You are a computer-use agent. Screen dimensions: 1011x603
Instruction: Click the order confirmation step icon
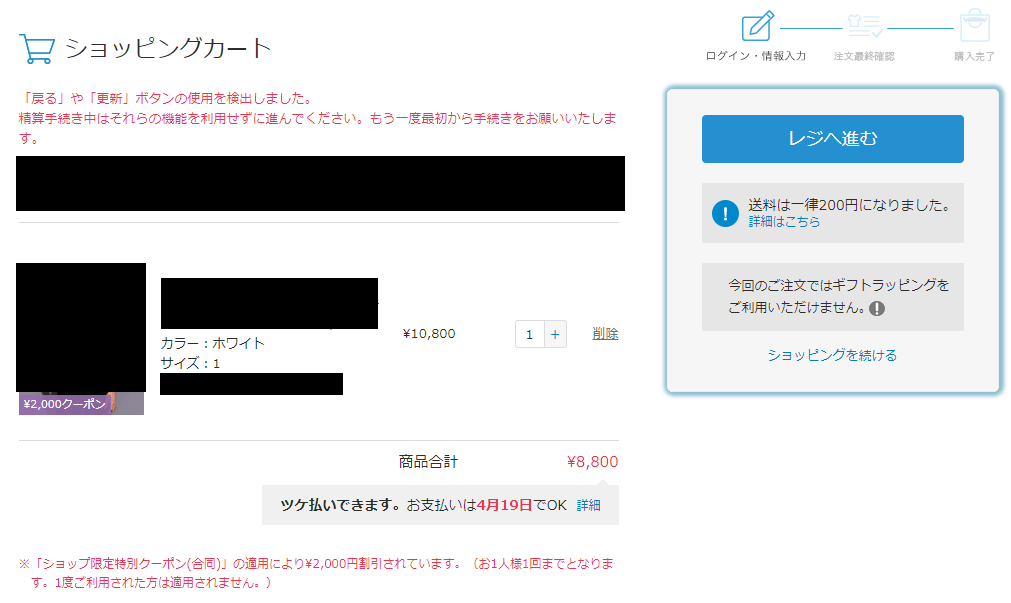pyautogui.click(x=864, y=26)
